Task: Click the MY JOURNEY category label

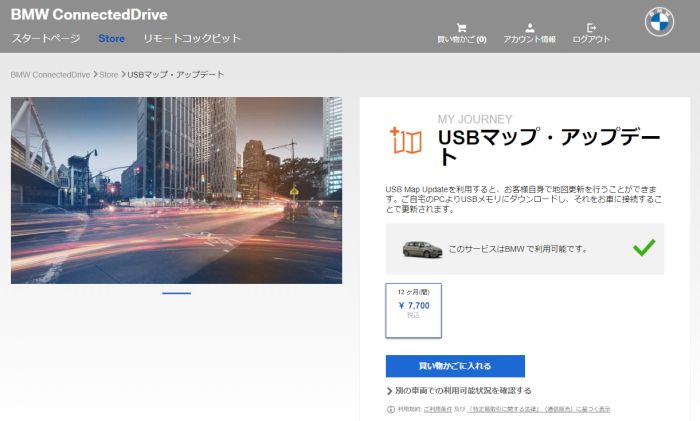Action: point(475,119)
